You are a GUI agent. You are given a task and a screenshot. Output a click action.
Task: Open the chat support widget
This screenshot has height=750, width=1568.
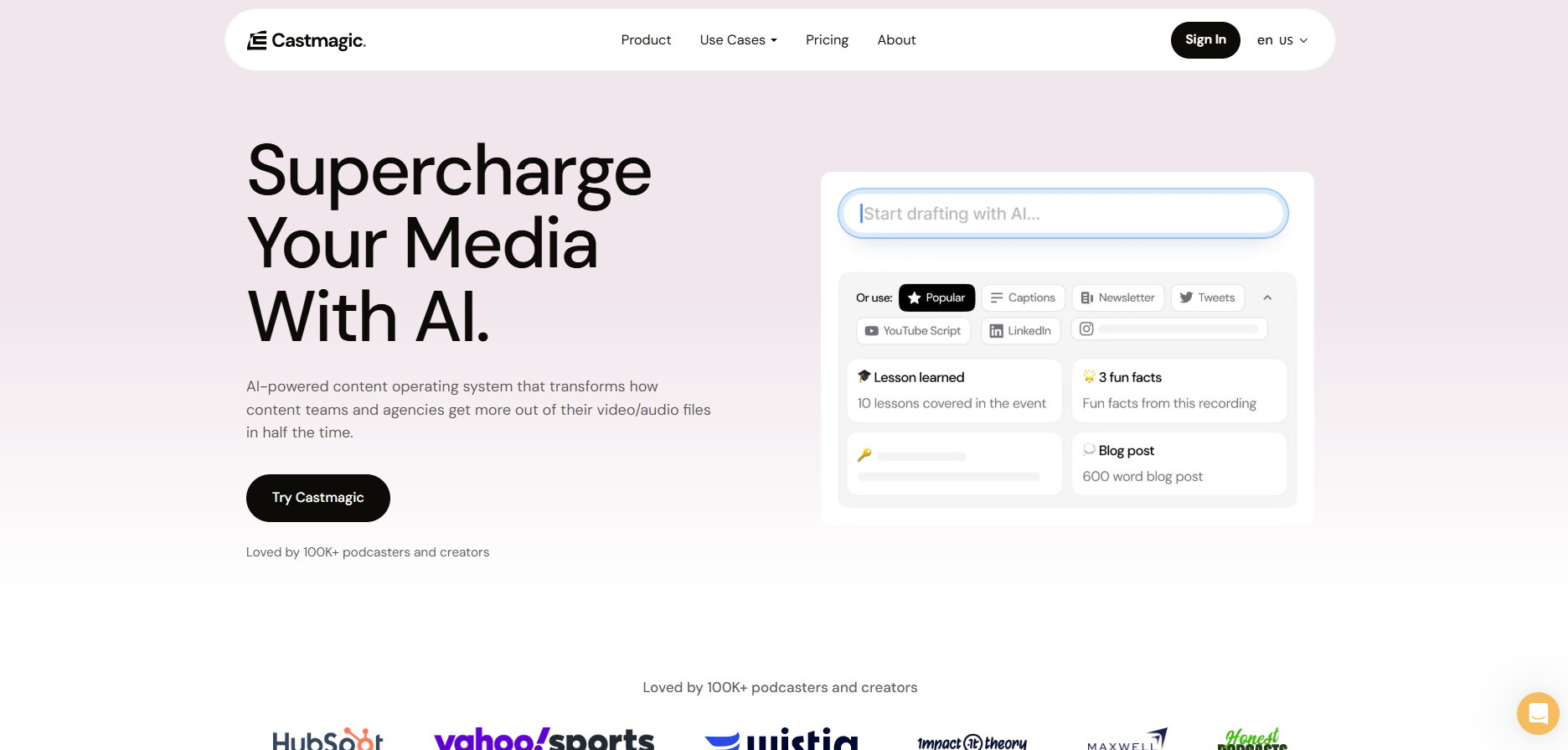[1538, 713]
